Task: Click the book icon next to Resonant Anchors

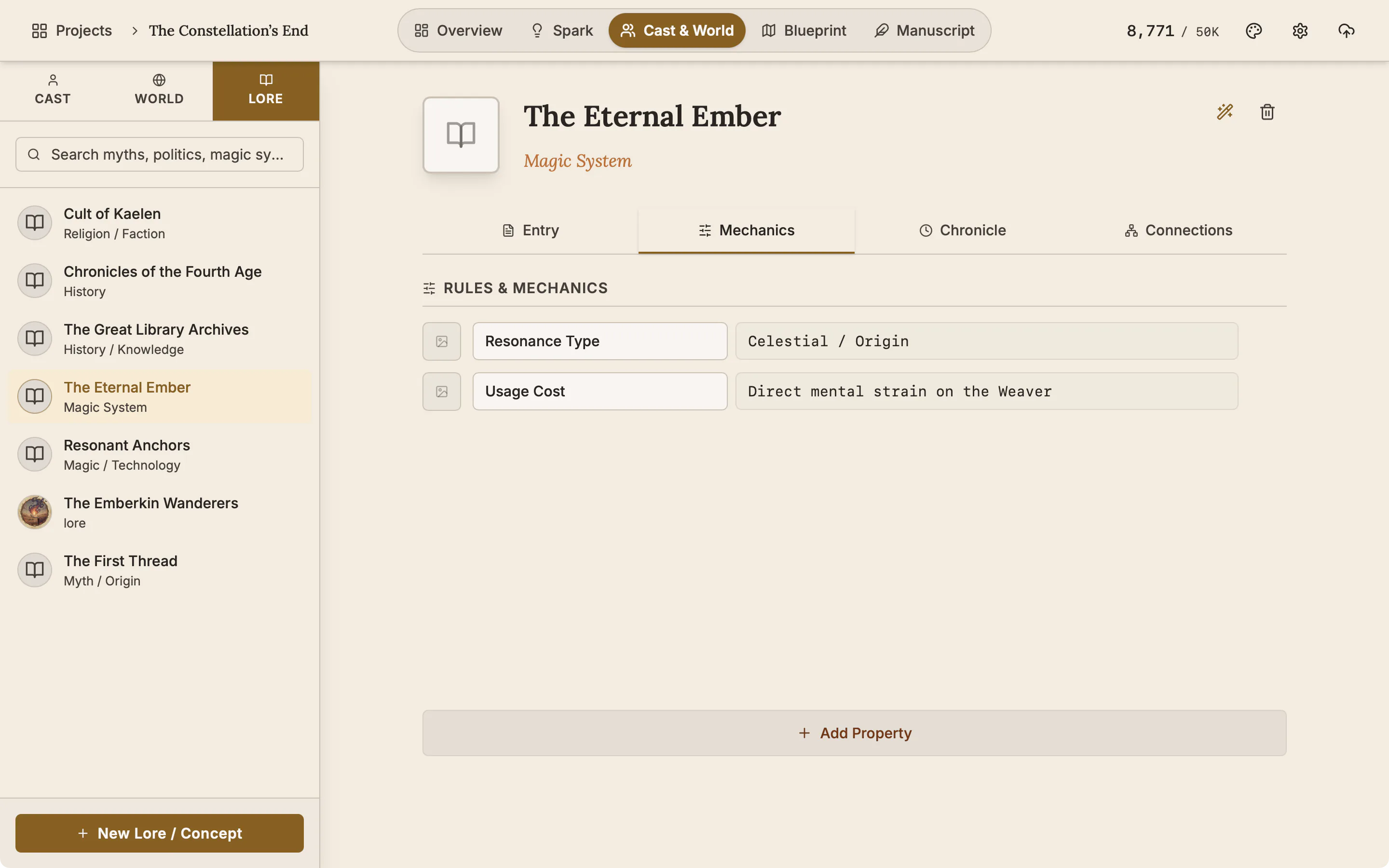Action: [34, 454]
